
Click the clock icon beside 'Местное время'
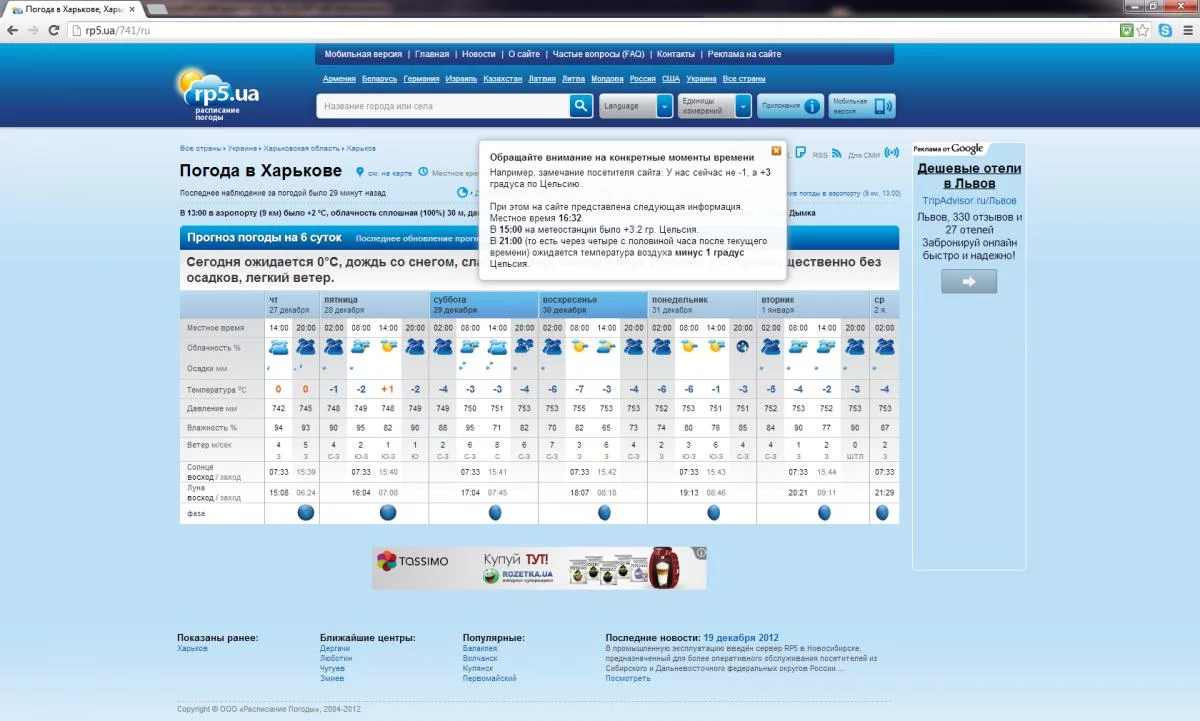tap(423, 172)
